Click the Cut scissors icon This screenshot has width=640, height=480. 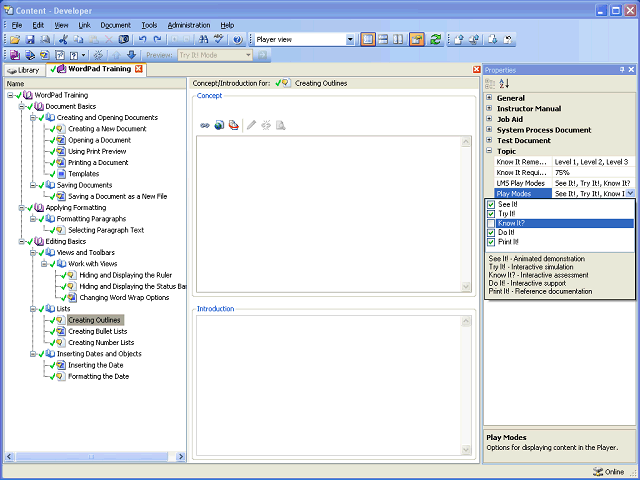pyautogui.click(x=63, y=40)
